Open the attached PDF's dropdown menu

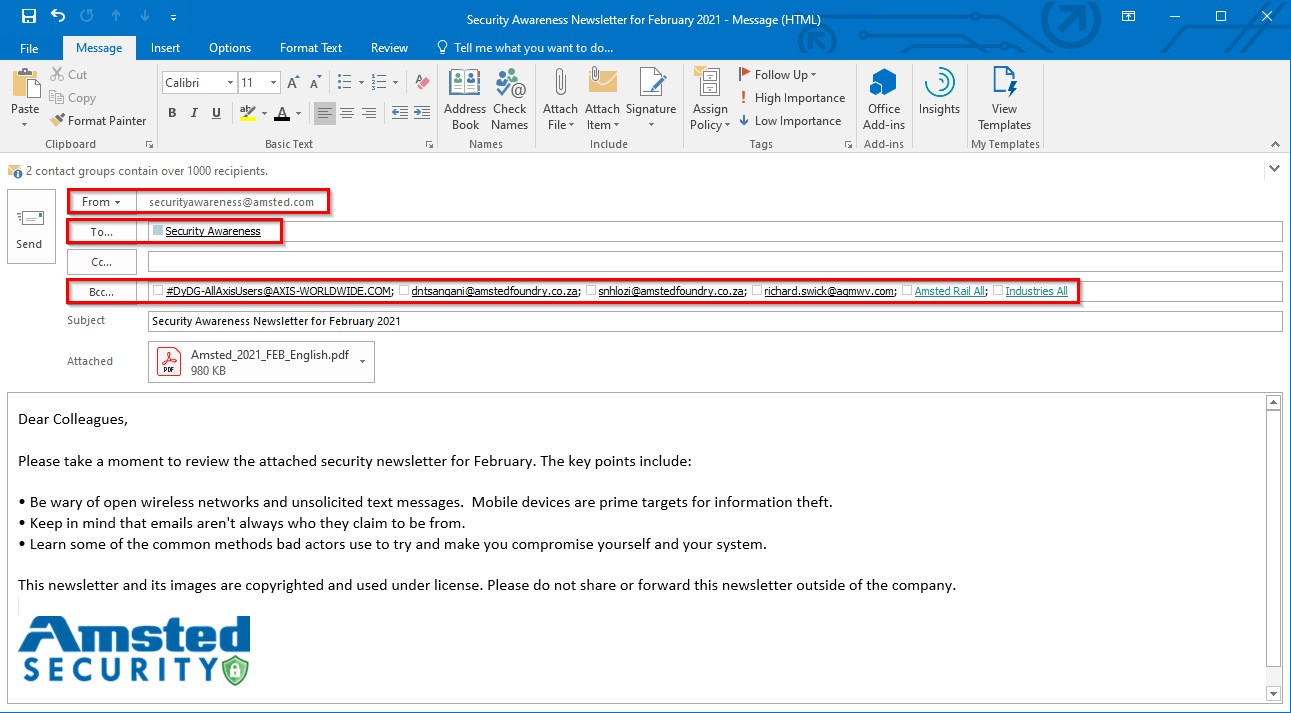pos(364,362)
